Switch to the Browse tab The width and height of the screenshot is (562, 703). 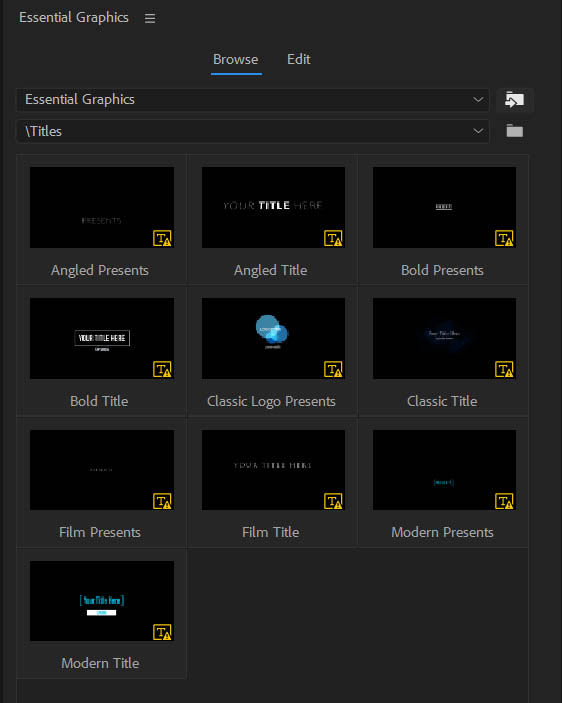(x=236, y=59)
